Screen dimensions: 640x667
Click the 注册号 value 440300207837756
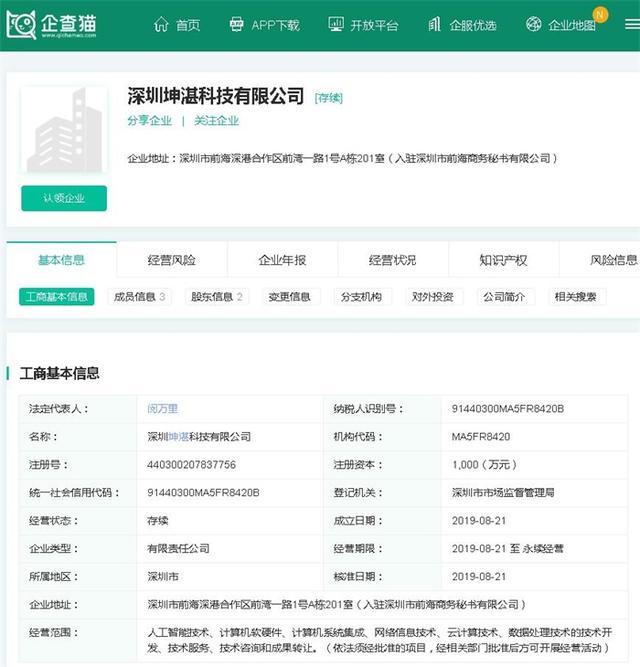191,465
